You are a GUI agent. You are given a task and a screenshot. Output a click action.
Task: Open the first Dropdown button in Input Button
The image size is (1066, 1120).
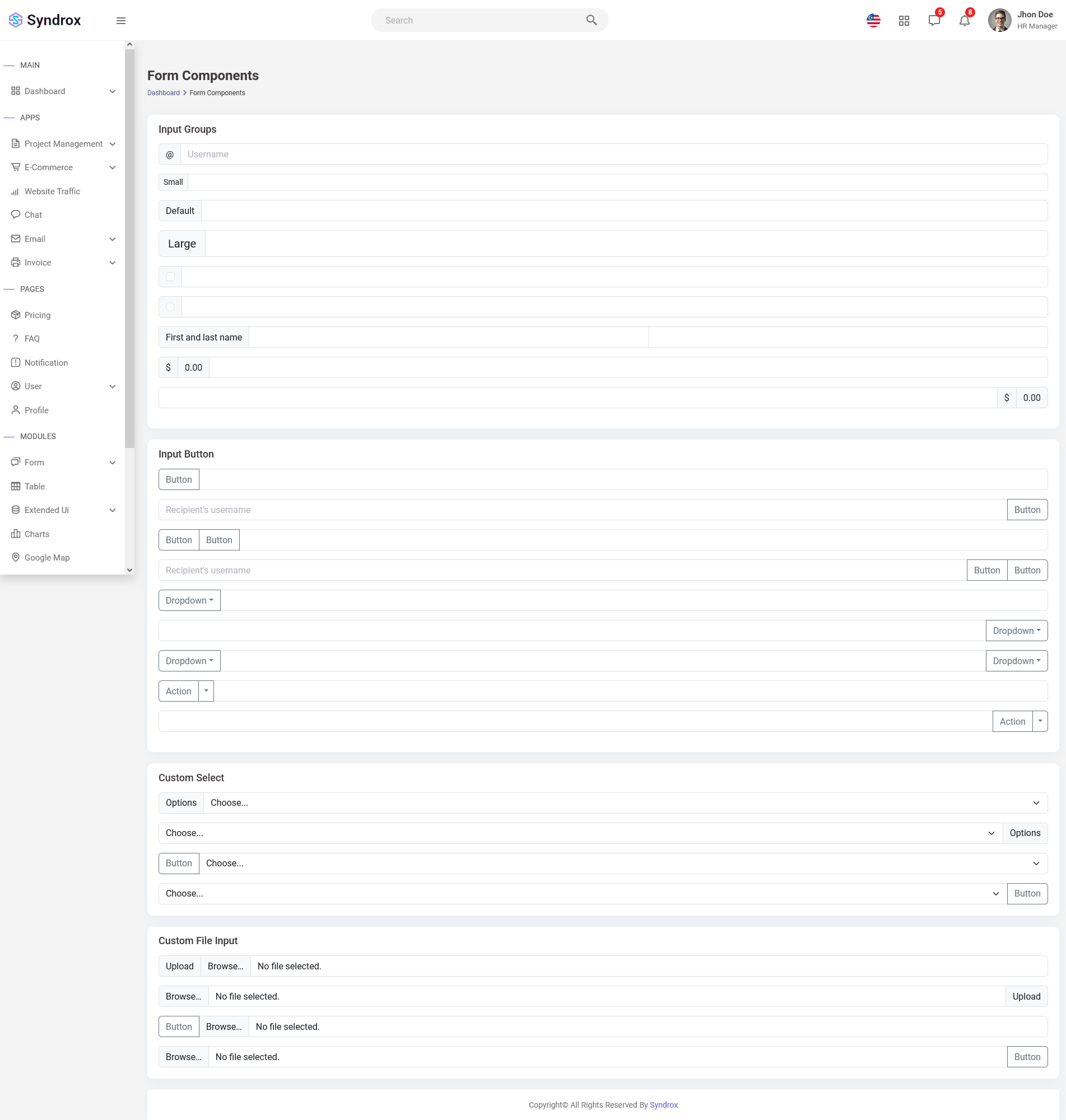tap(189, 600)
